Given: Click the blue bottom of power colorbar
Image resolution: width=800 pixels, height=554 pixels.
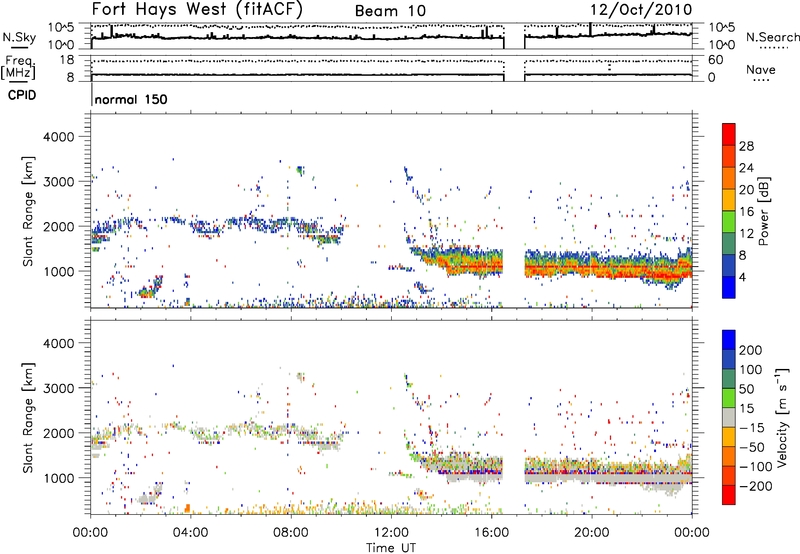Looking at the screenshot, I should 729,287.
